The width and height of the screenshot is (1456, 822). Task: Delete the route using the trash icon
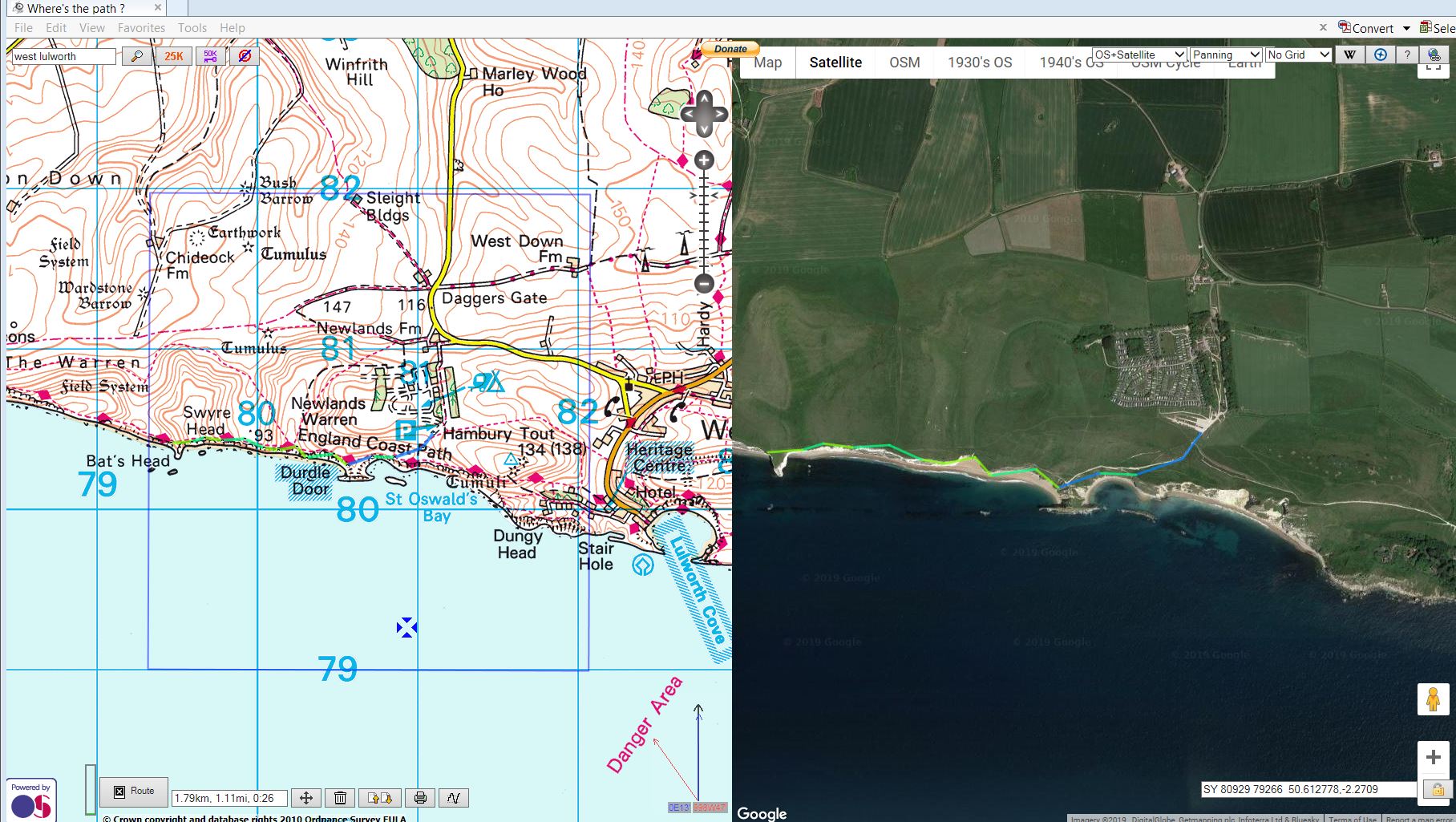point(340,798)
